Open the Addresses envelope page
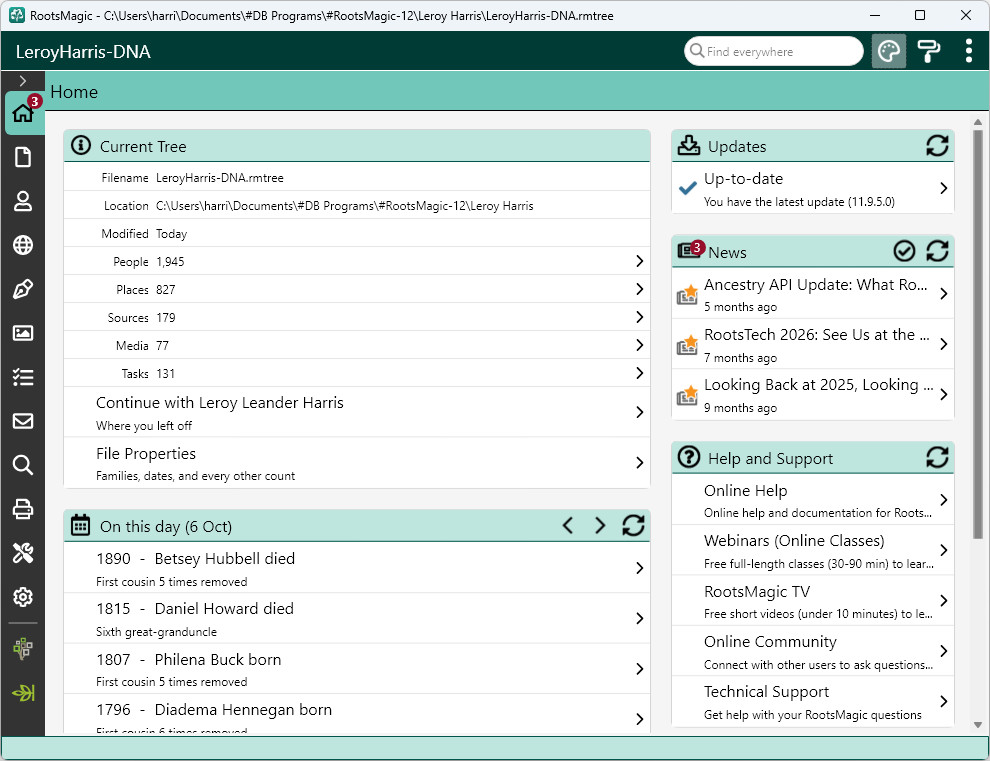990x761 pixels. point(23,421)
